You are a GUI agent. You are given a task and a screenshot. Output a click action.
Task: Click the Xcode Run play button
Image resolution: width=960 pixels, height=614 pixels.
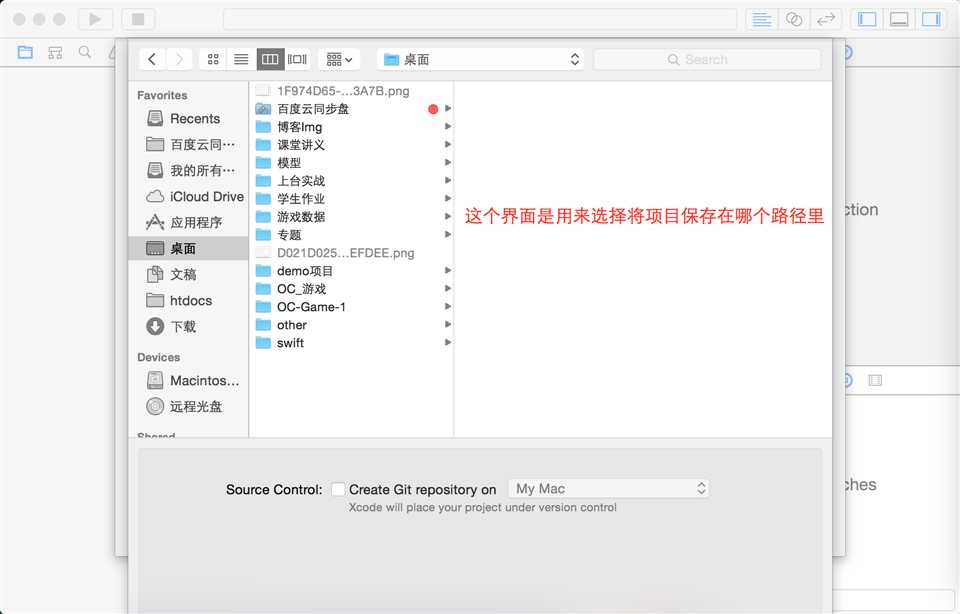(95, 19)
